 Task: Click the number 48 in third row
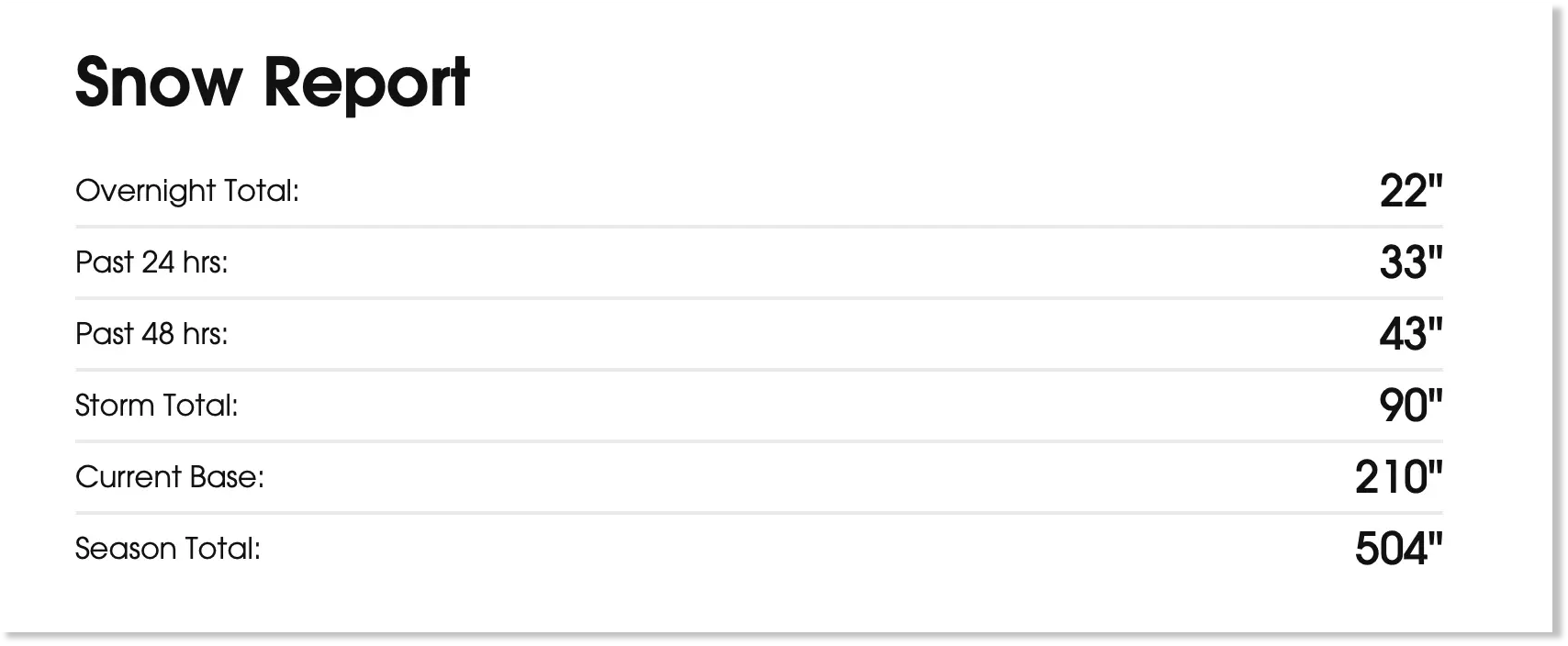[158, 334]
